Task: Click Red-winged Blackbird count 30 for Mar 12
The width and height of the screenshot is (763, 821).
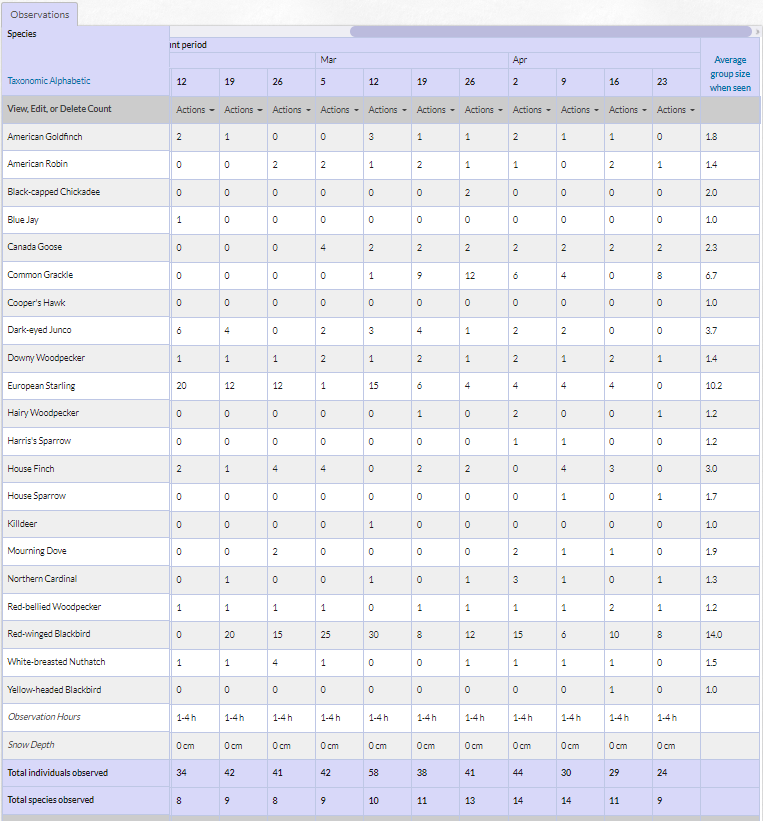Action: pyautogui.click(x=373, y=635)
